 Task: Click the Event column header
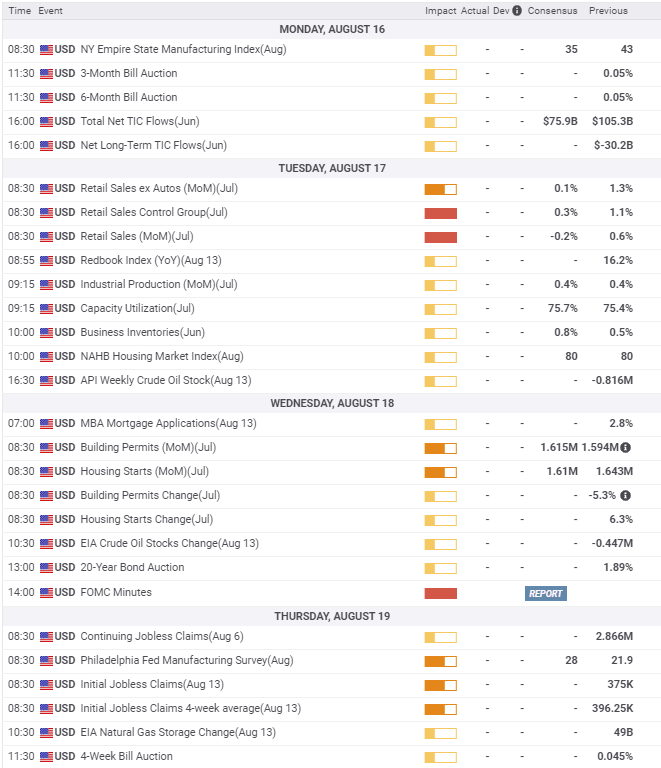point(50,10)
